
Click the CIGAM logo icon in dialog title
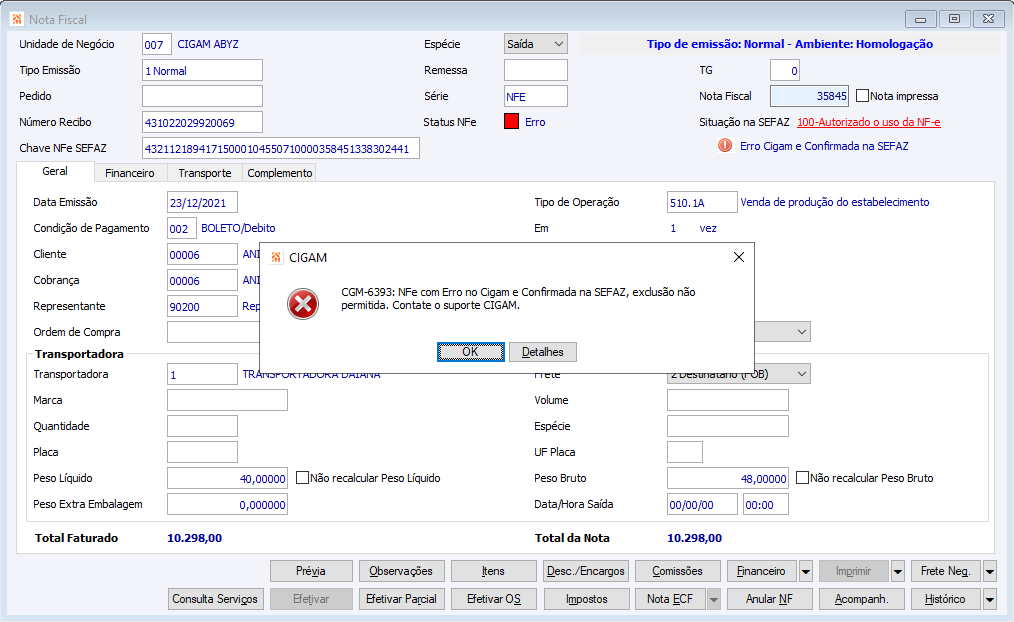(276, 257)
